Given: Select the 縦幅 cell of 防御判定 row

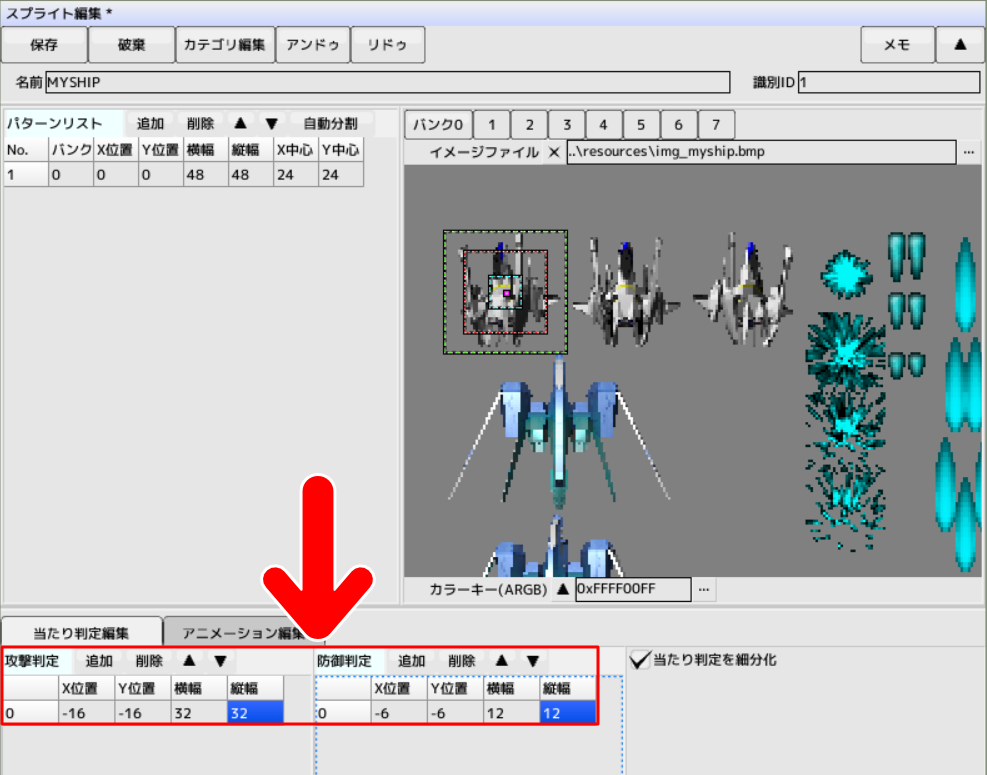Looking at the screenshot, I should [567, 713].
